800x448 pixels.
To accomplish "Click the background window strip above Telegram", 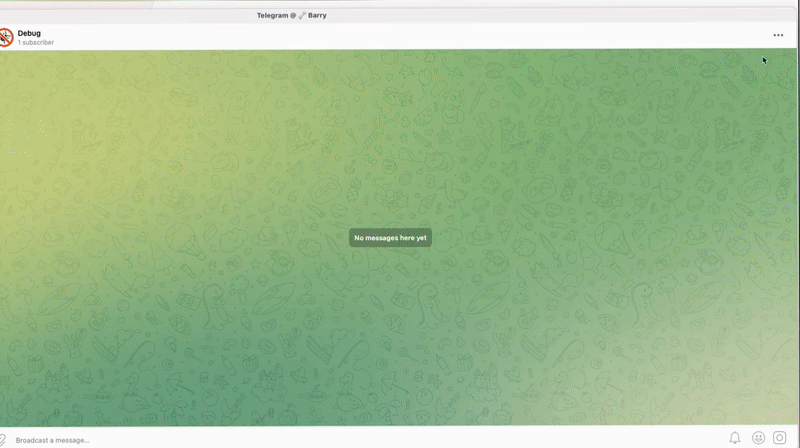I will [400, 3].
